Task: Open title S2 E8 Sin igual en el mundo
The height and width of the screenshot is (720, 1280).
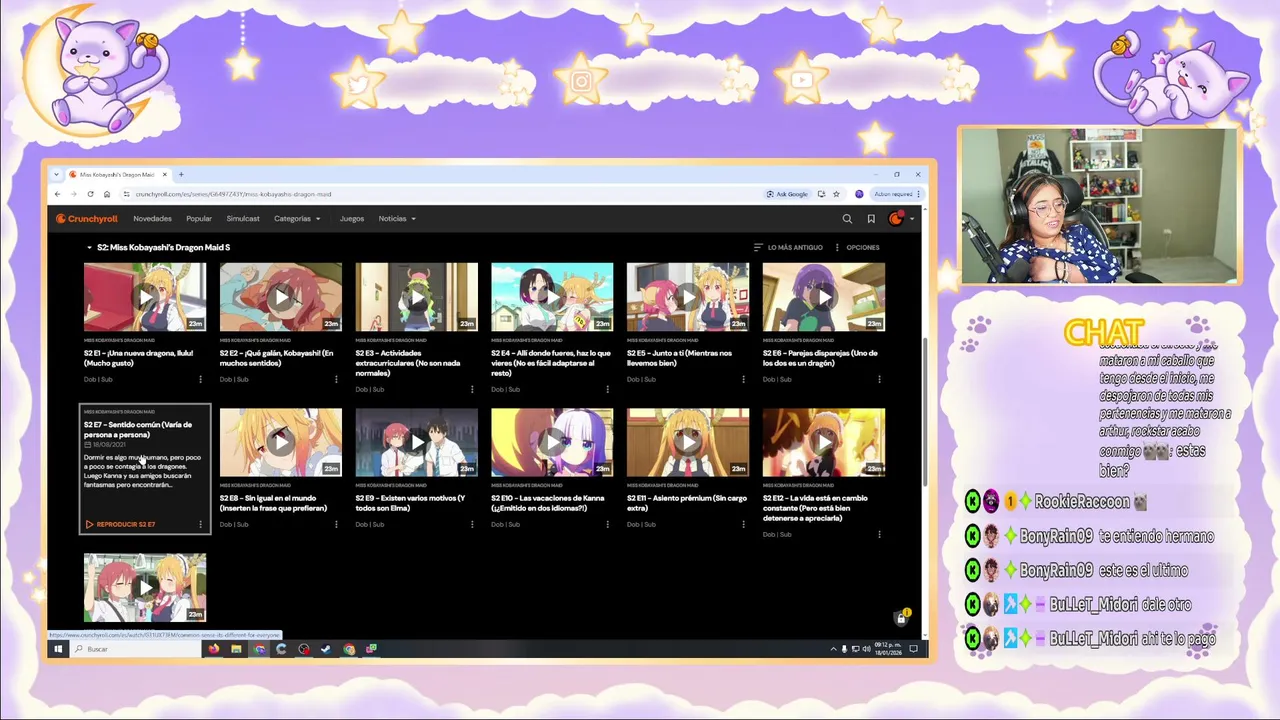Action: (274, 503)
